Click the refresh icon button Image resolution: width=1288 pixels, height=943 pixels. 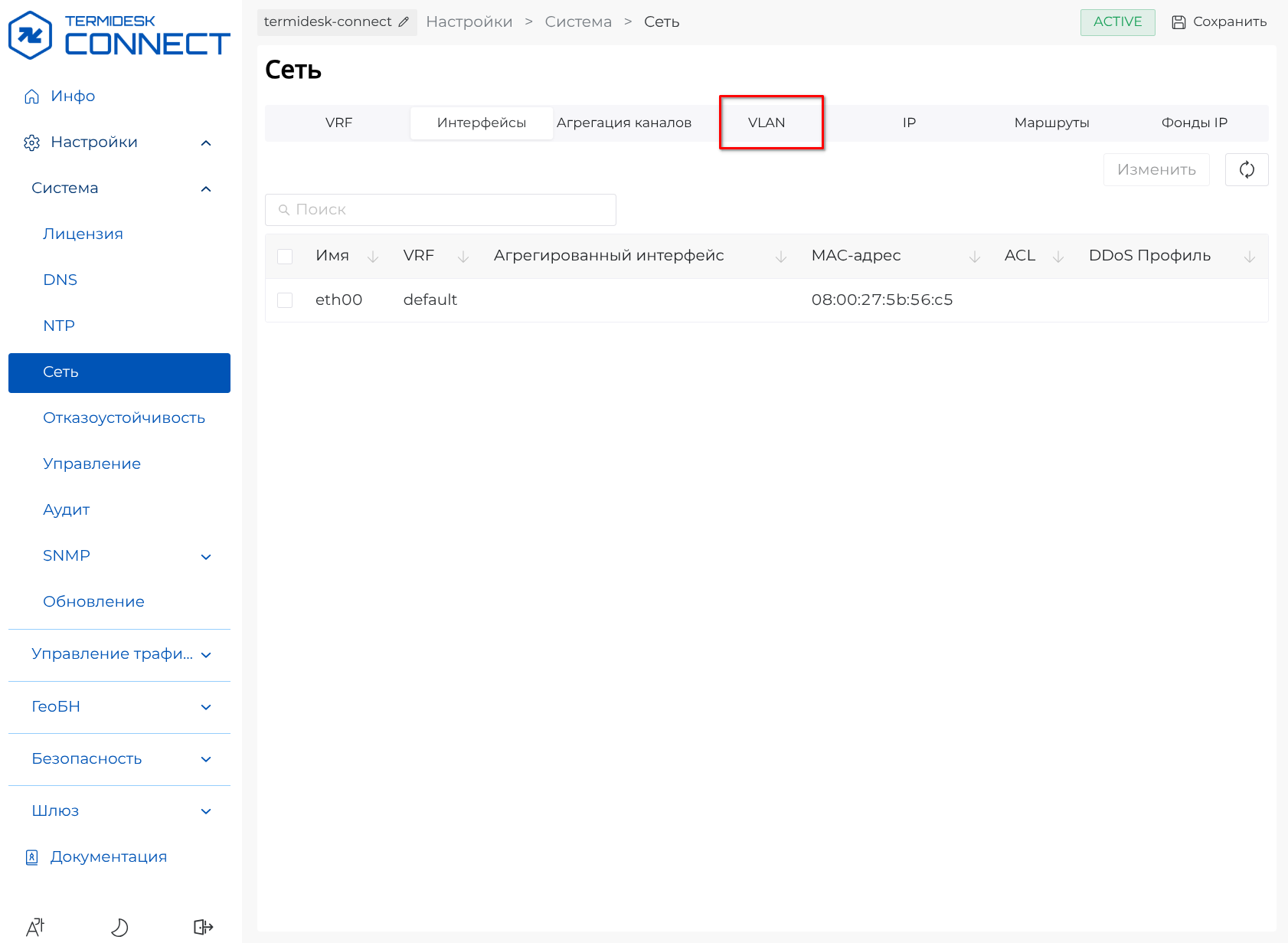(x=1246, y=169)
